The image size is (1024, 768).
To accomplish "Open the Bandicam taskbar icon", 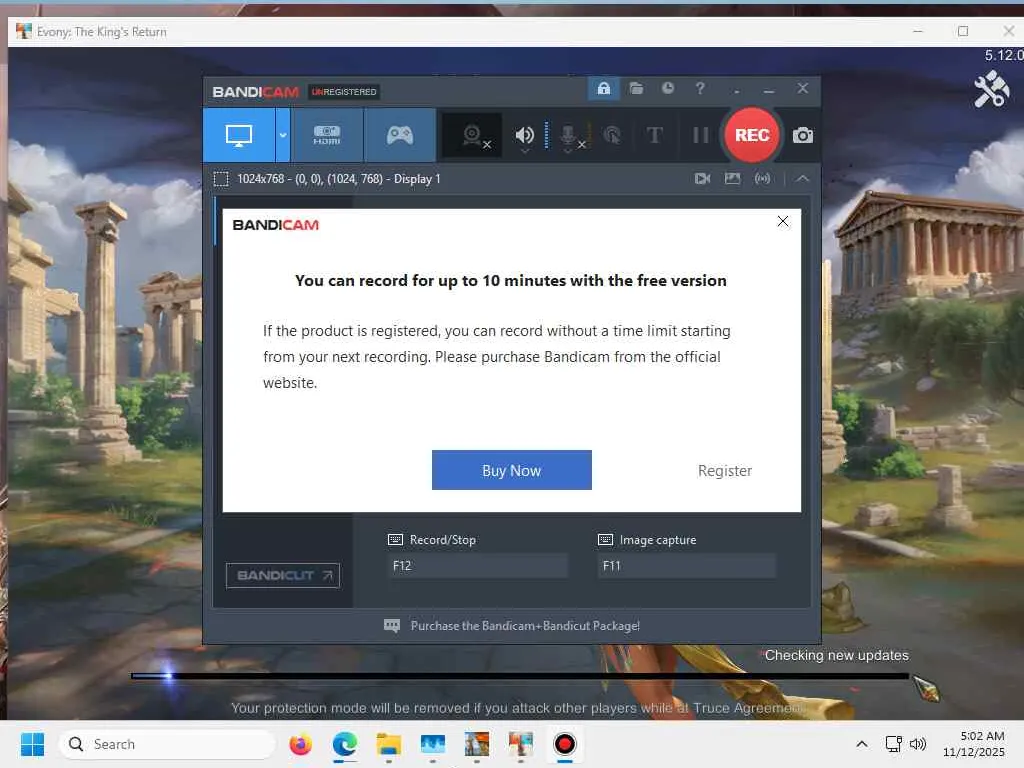I will [565, 744].
